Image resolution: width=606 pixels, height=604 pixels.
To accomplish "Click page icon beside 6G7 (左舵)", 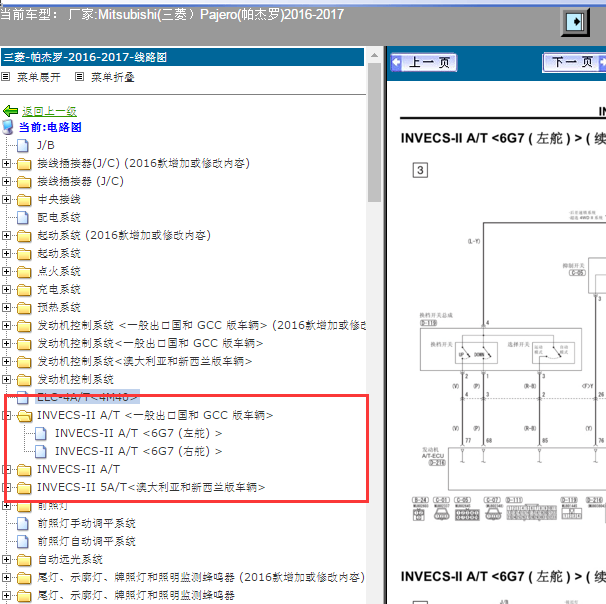I will 41,434.
